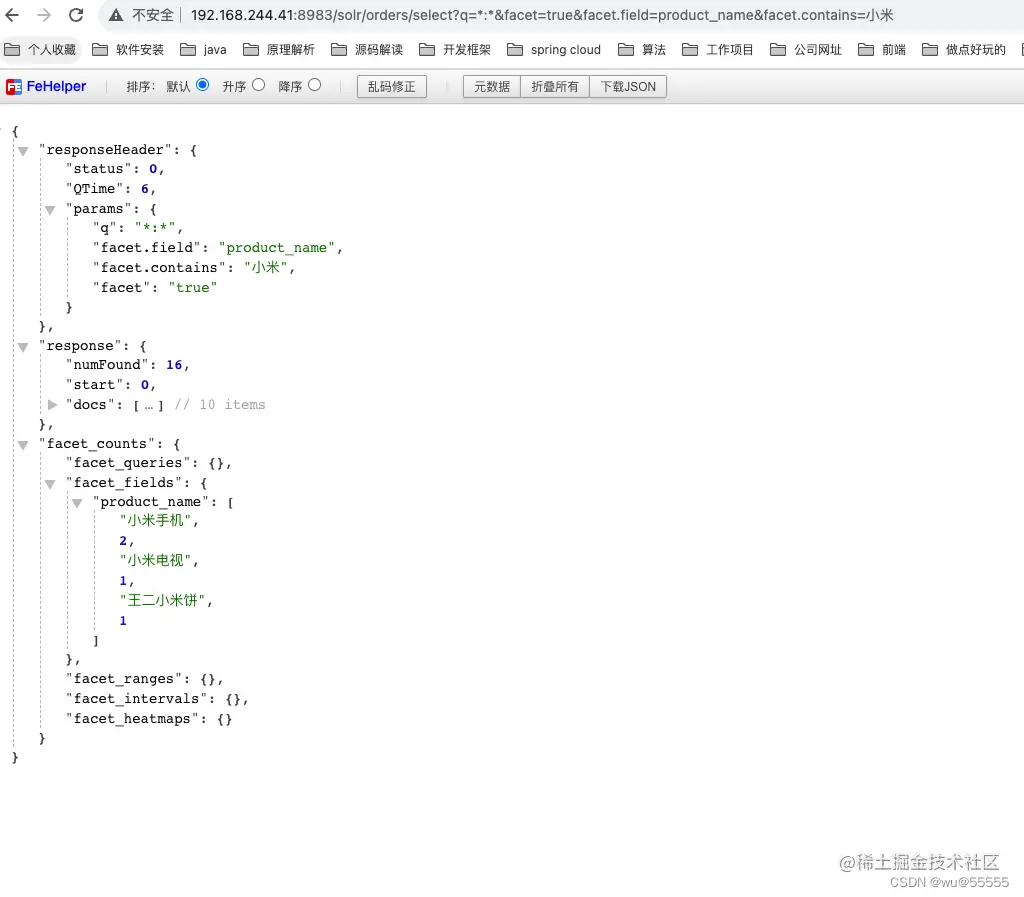
Task: Click the "facet_ranges" key
Action: 124,679
